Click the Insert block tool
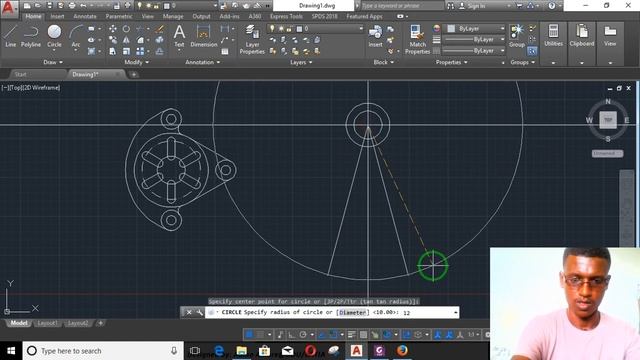Image resolution: width=640 pixels, height=360 pixels. pyautogui.click(x=375, y=36)
